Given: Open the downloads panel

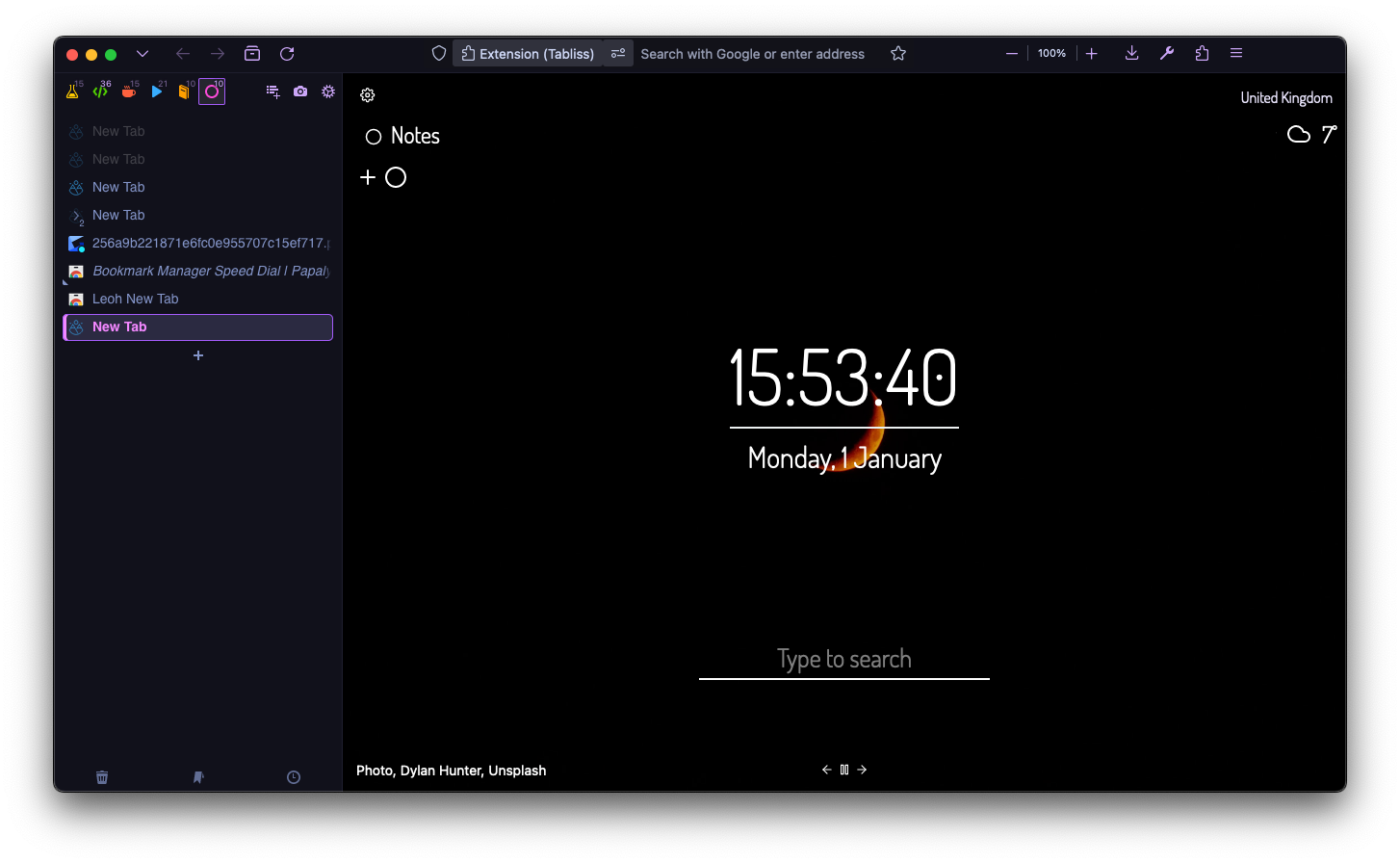Looking at the screenshot, I should tap(1132, 54).
